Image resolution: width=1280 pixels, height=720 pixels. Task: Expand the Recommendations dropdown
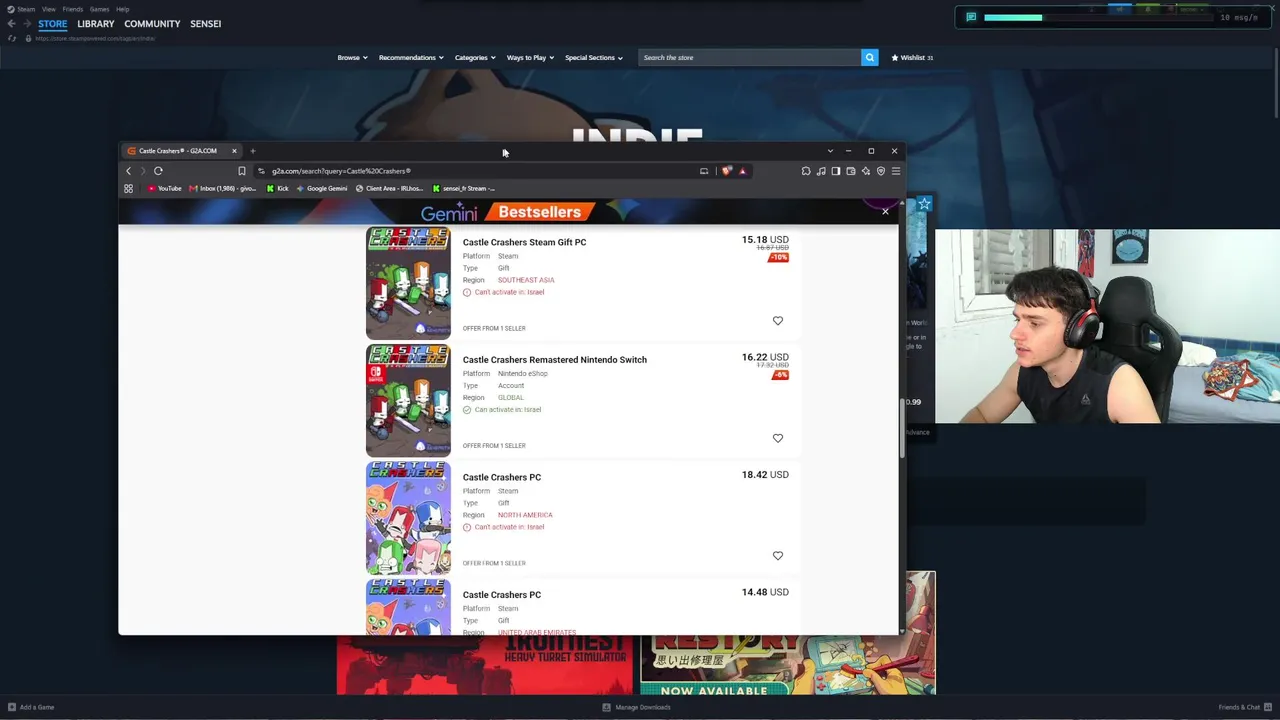(x=410, y=57)
